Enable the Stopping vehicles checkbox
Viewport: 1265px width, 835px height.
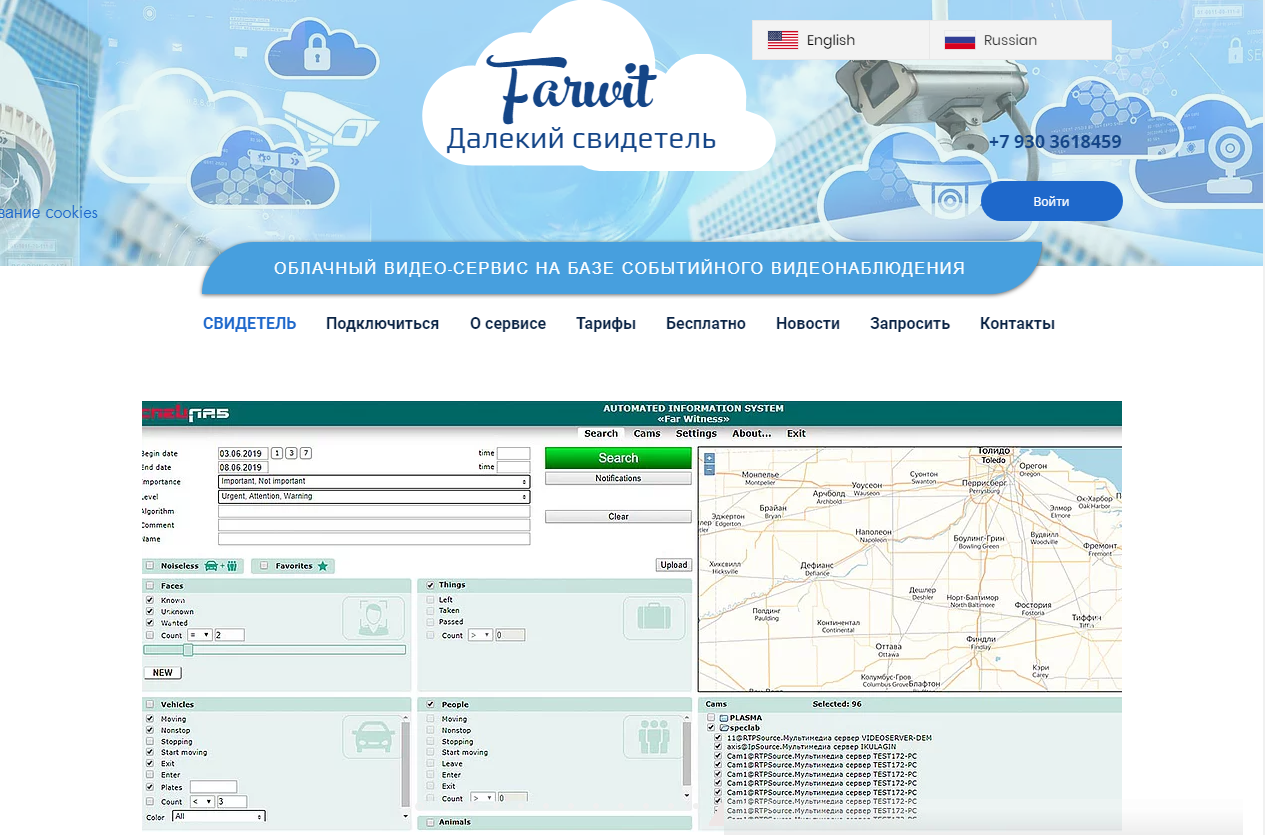pyautogui.click(x=150, y=742)
